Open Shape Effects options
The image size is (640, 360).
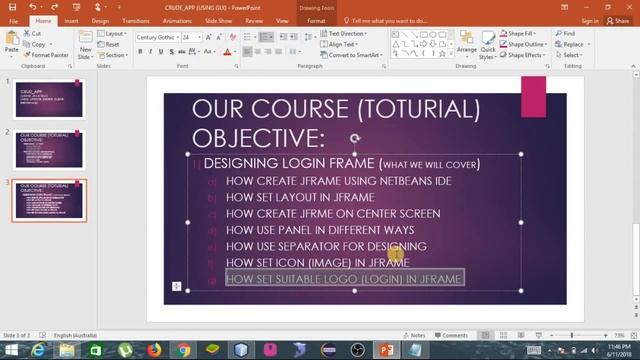(523, 55)
